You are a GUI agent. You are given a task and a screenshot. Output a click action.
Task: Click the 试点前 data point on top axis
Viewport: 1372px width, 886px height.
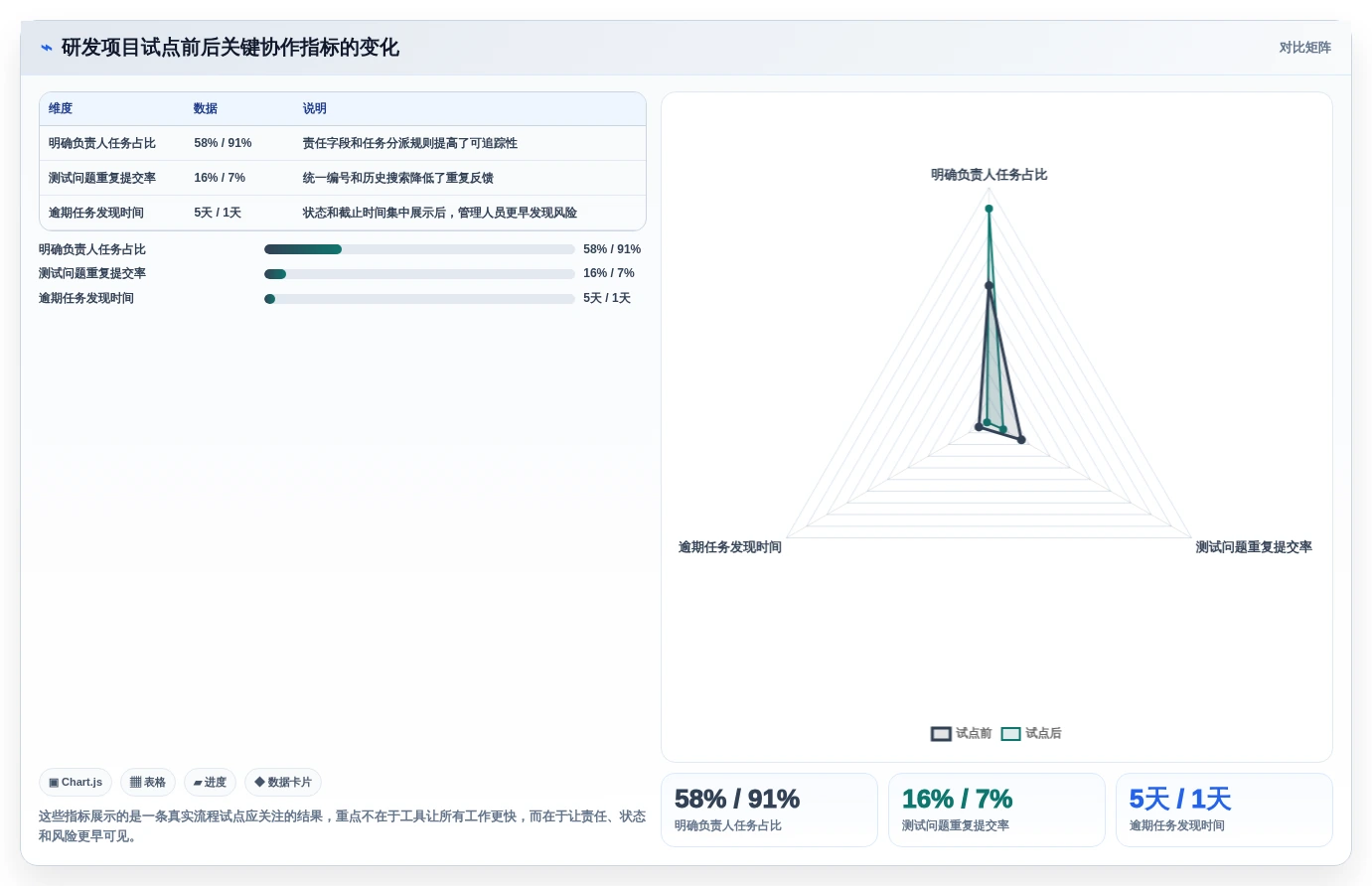pyautogui.click(x=989, y=285)
